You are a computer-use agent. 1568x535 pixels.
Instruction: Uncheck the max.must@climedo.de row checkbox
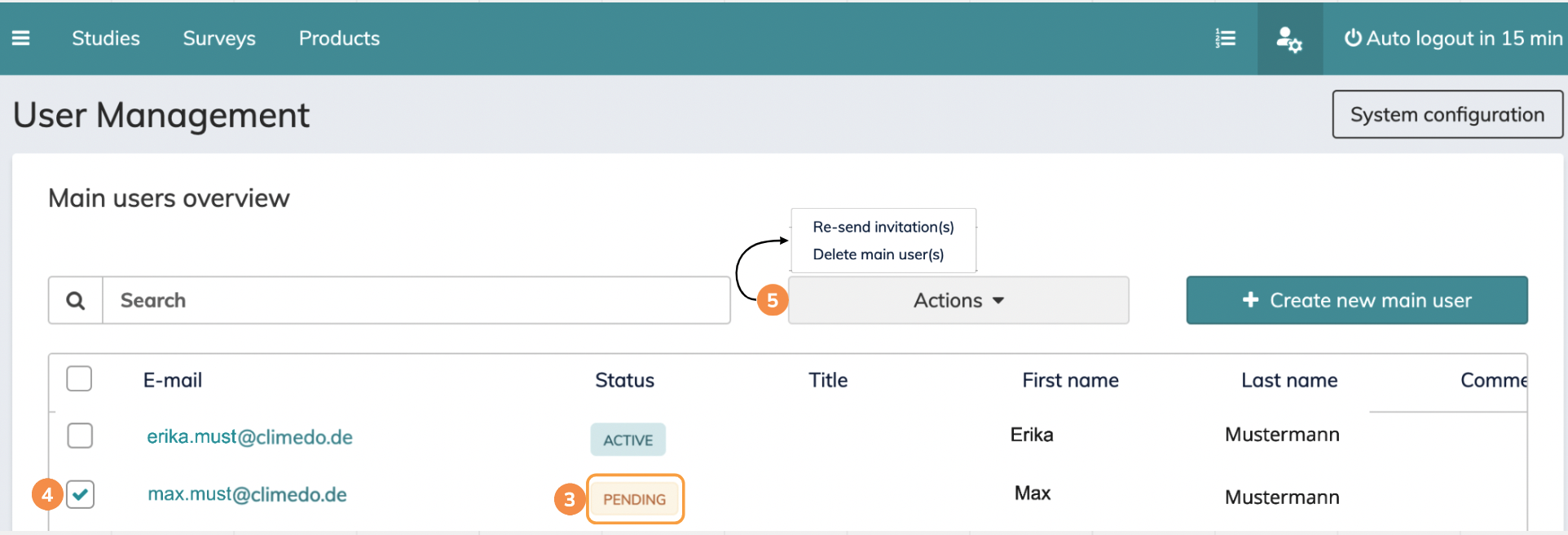81,494
